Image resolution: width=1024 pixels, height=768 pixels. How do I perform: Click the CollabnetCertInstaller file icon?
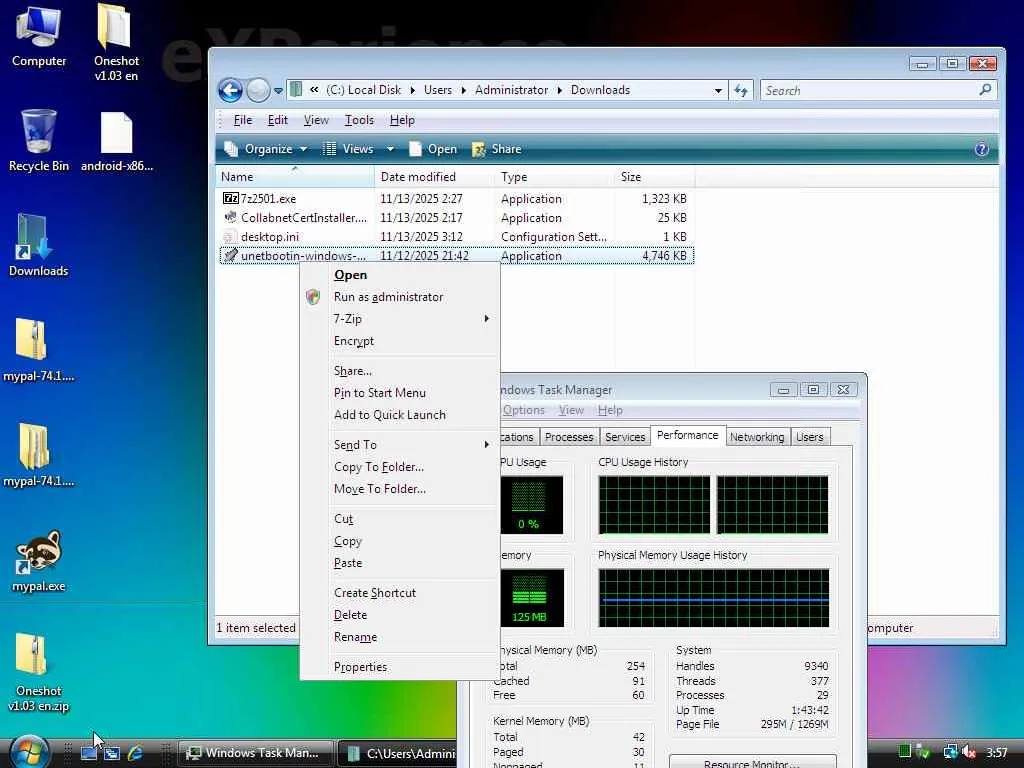[x=230, y=217]
